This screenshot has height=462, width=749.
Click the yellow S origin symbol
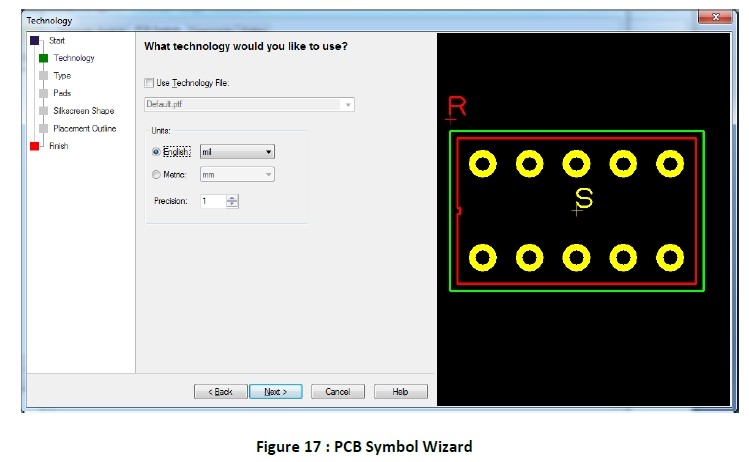[584, 200]
